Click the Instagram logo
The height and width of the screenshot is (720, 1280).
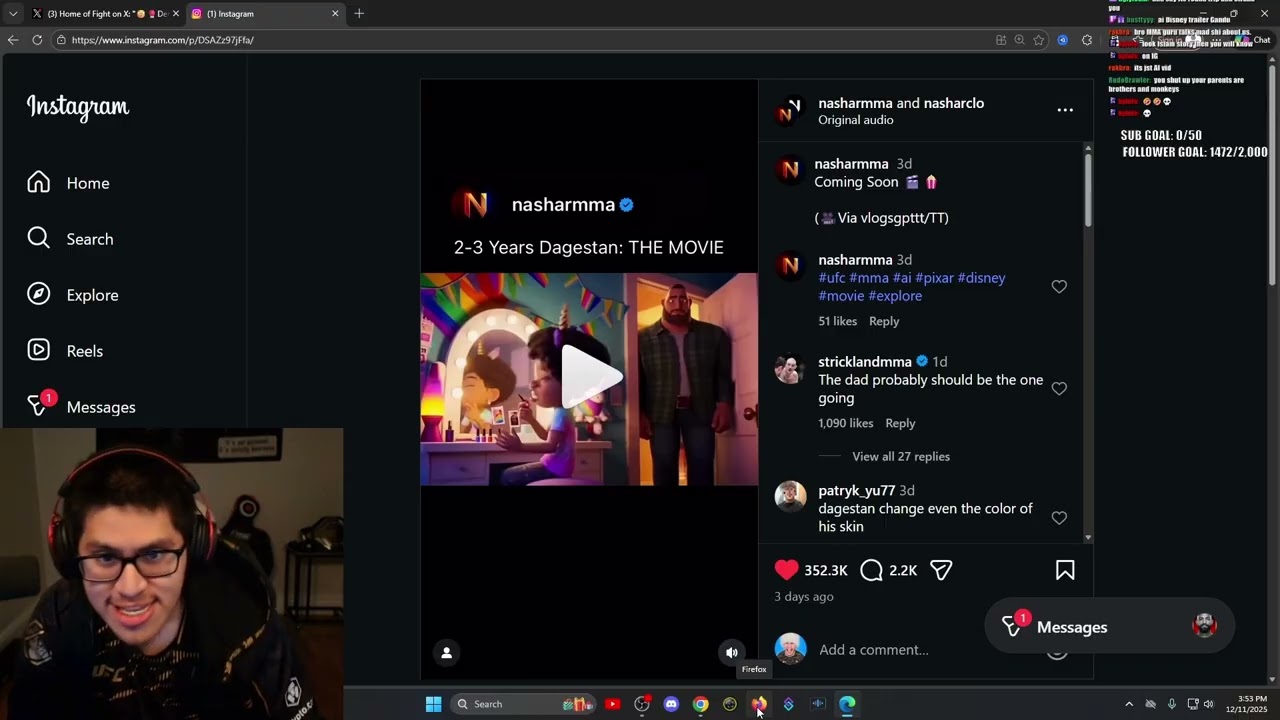78,107
